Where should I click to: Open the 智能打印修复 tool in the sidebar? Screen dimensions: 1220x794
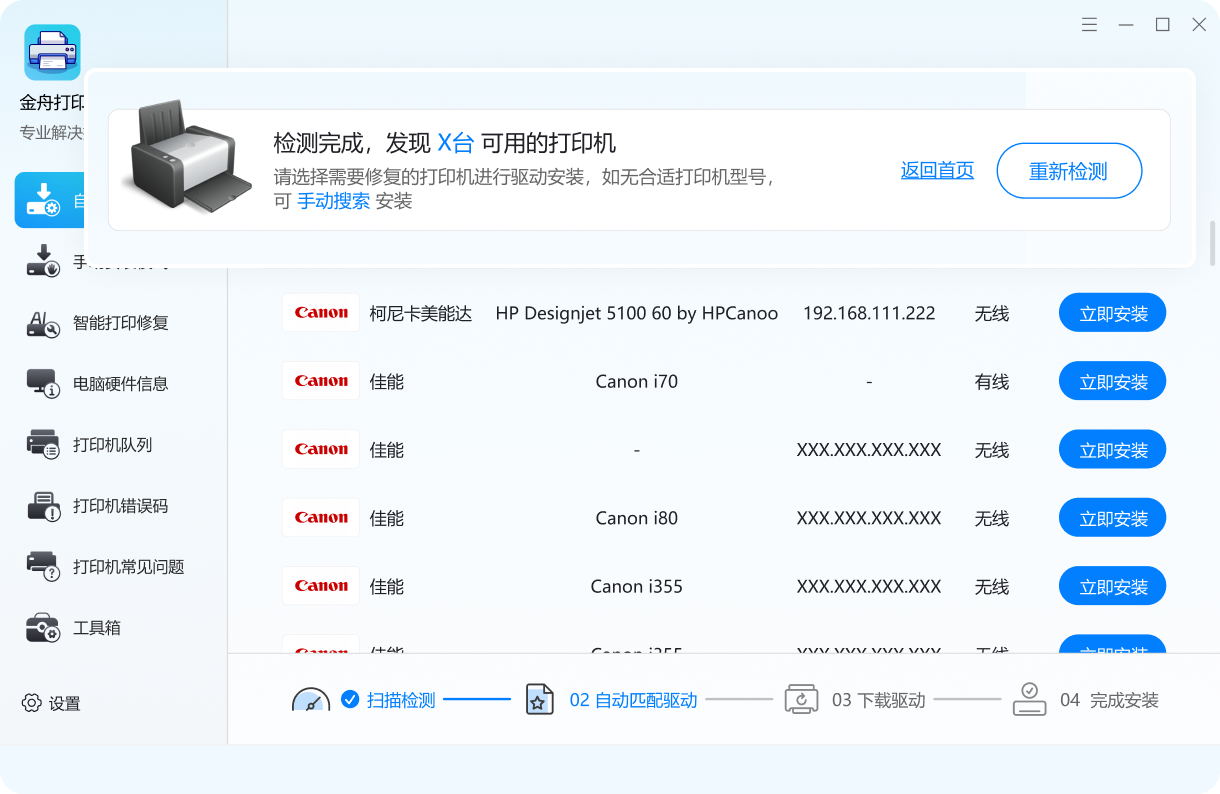click(100, 322)
